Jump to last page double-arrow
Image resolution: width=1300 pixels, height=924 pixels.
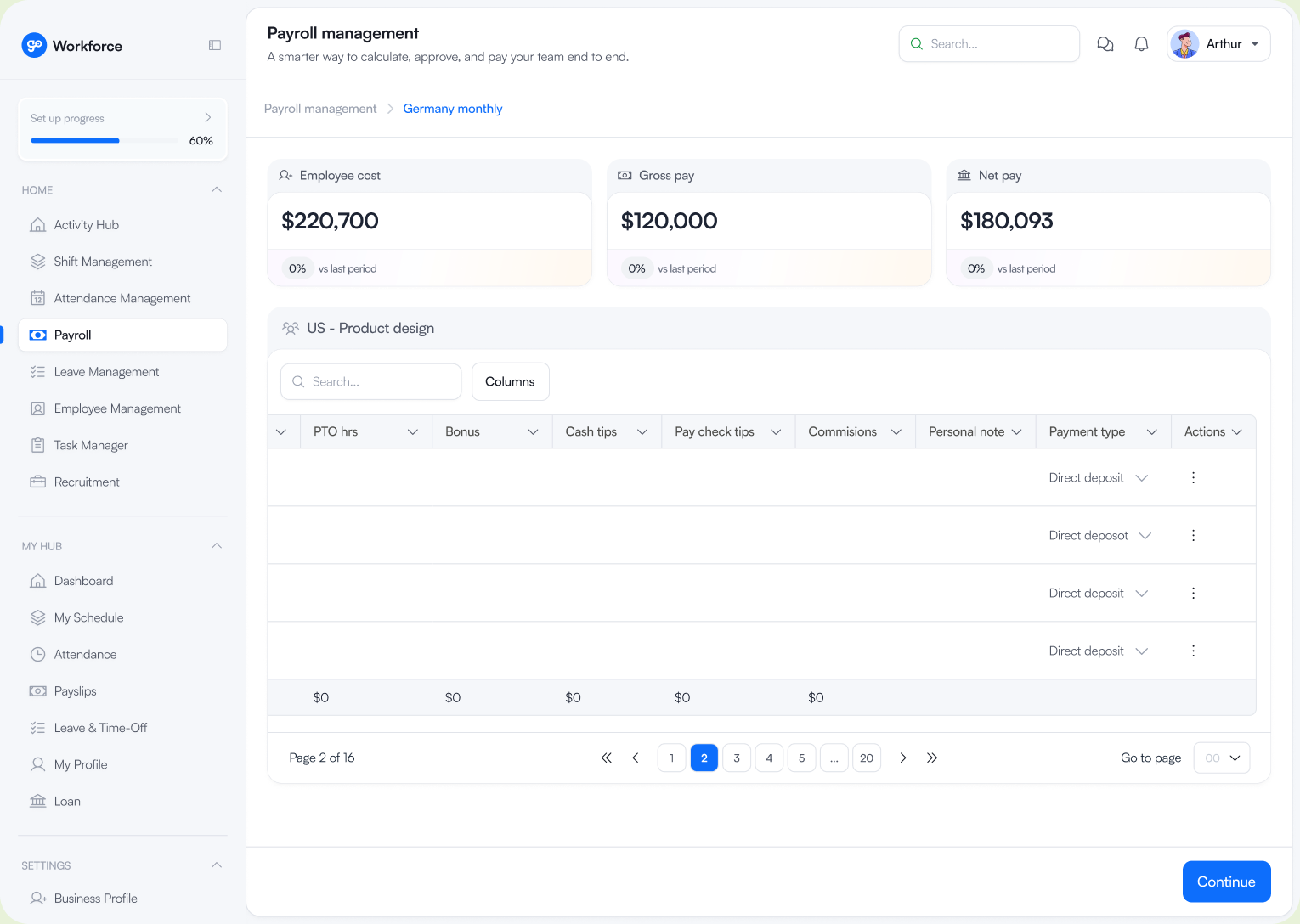point(932,758)
